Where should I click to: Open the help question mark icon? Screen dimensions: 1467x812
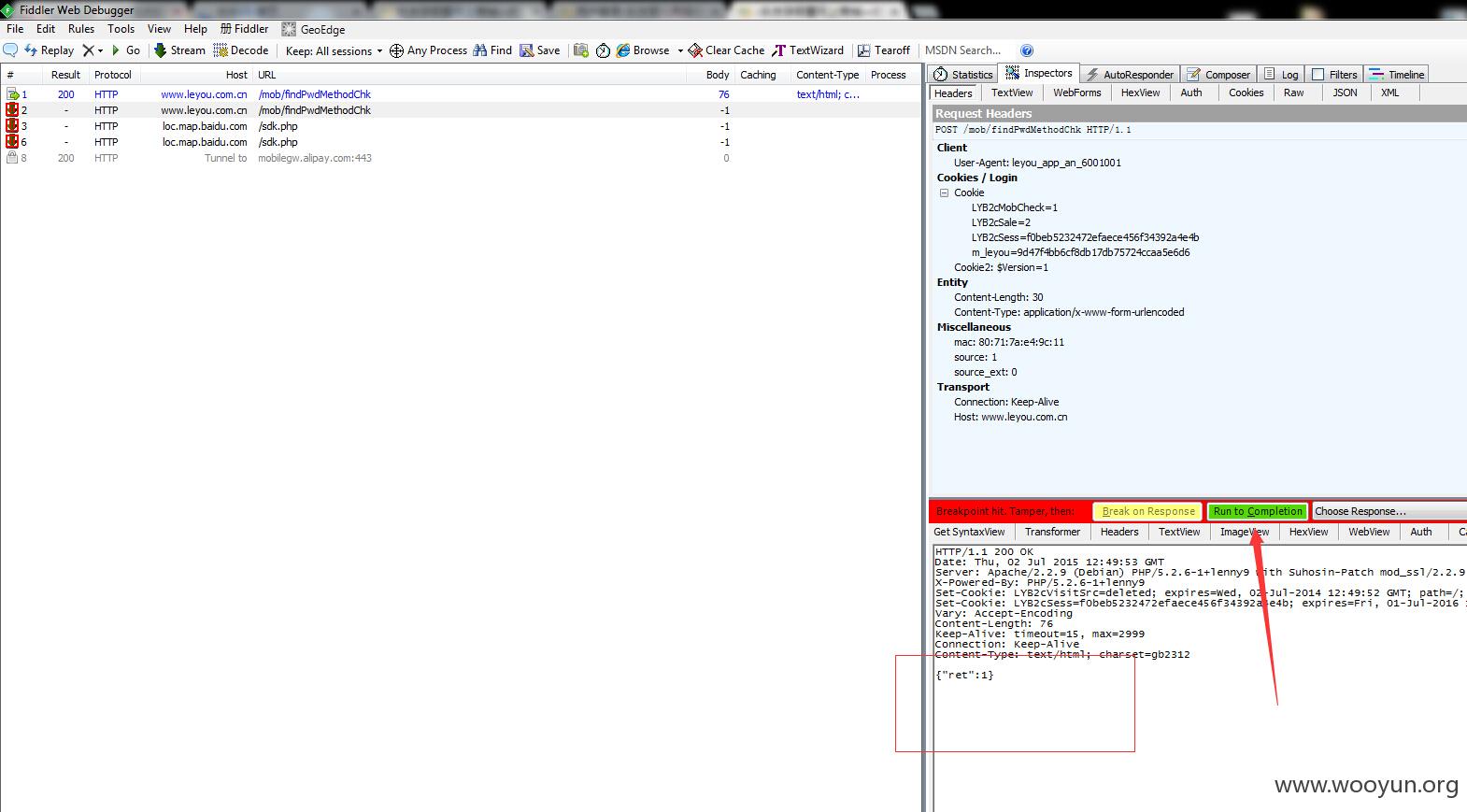point(1027,50)
